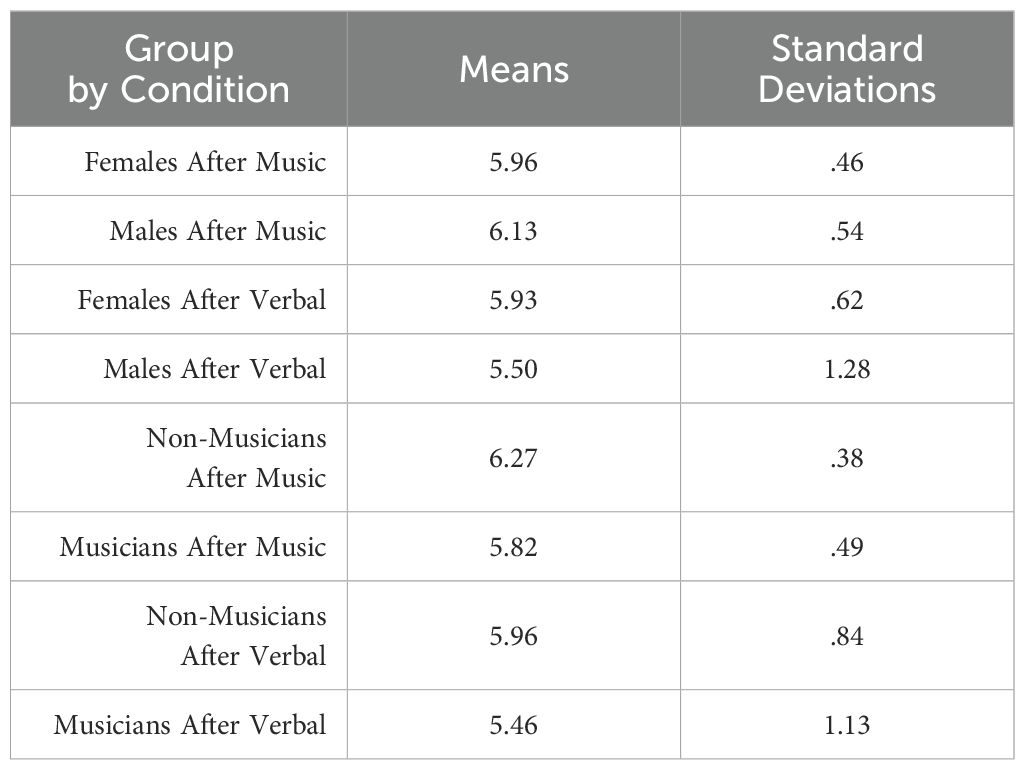Screen dimensions: 1025x770
Task: Select the standard deviation value .84
Action: click(847, 636)
